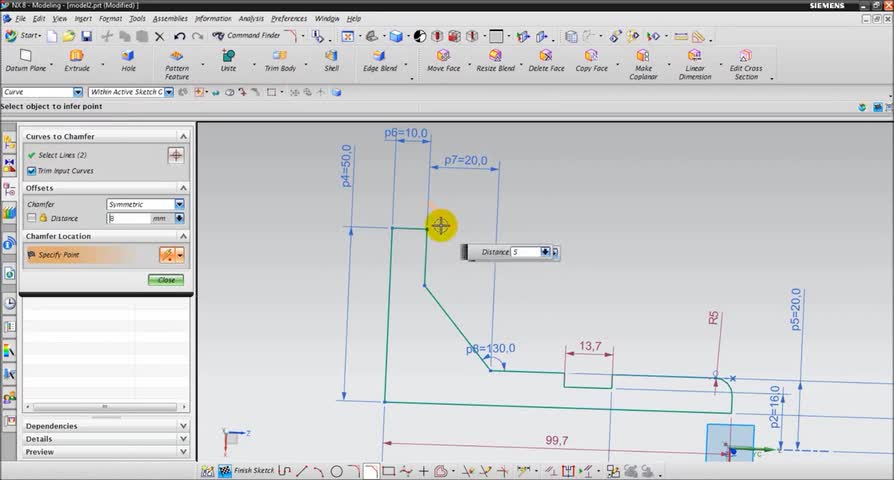Click the p6=10,0 dimension label

click(x=405, y=133)
